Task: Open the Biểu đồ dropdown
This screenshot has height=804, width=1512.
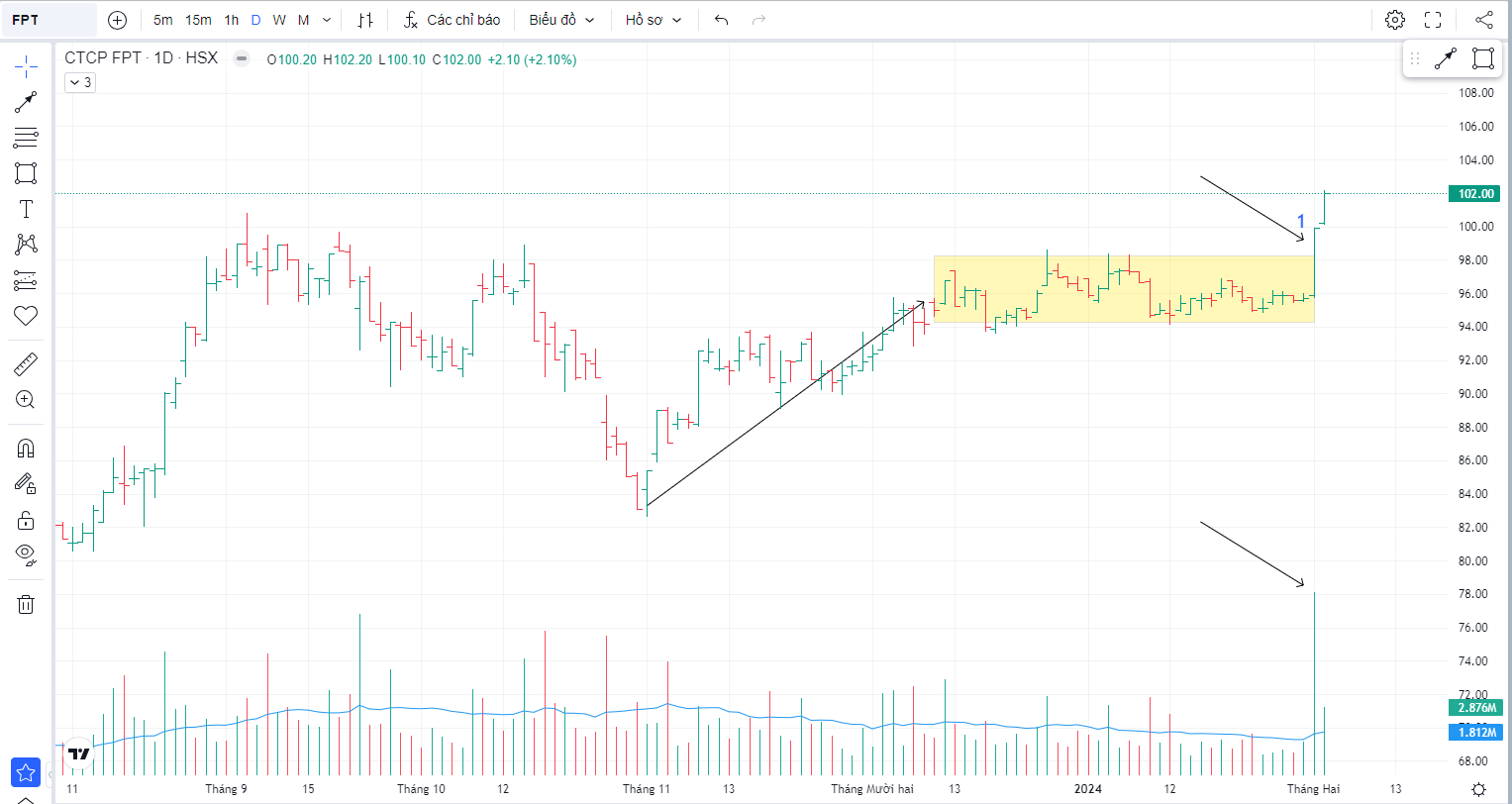Action: 562,20
